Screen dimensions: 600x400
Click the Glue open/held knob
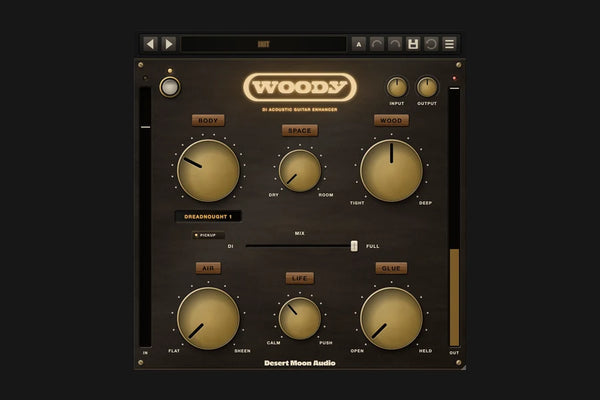391,318
